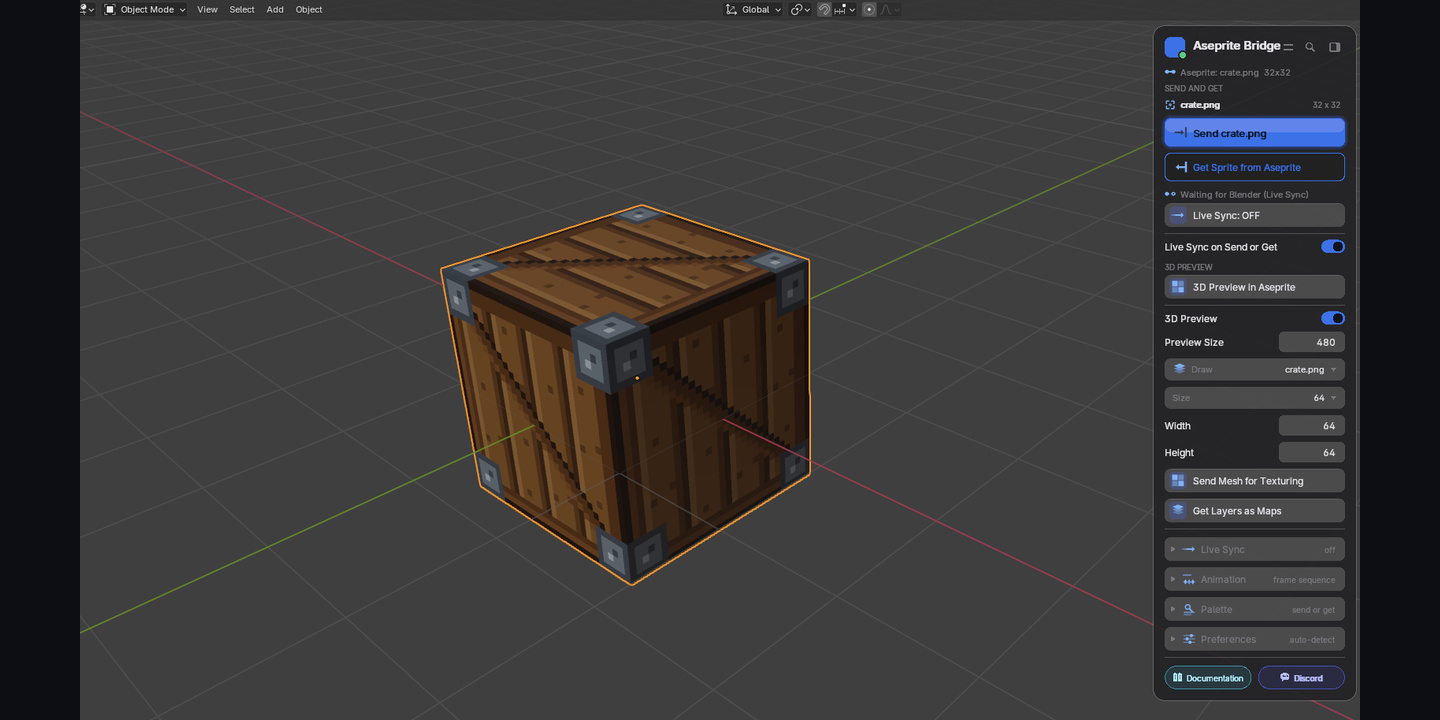Click the stacked layers icon in the Draw row
Screen dimensions: 1440x720
click(1179, 369)
